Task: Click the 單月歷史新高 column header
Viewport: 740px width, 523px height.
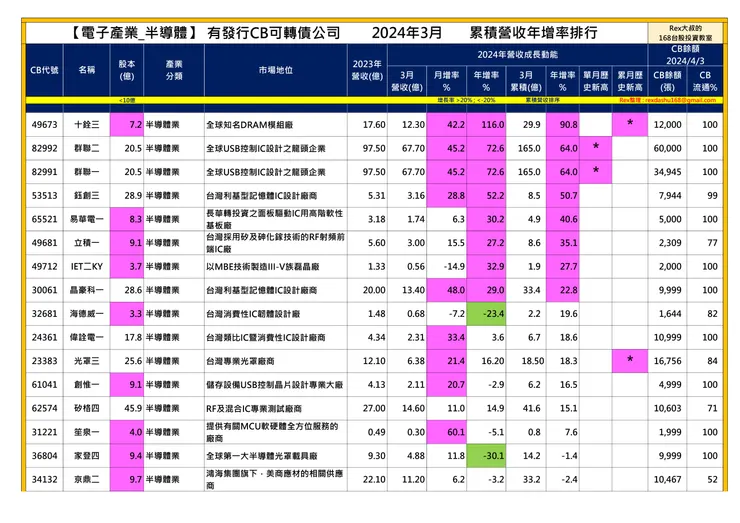Action: 596,81
